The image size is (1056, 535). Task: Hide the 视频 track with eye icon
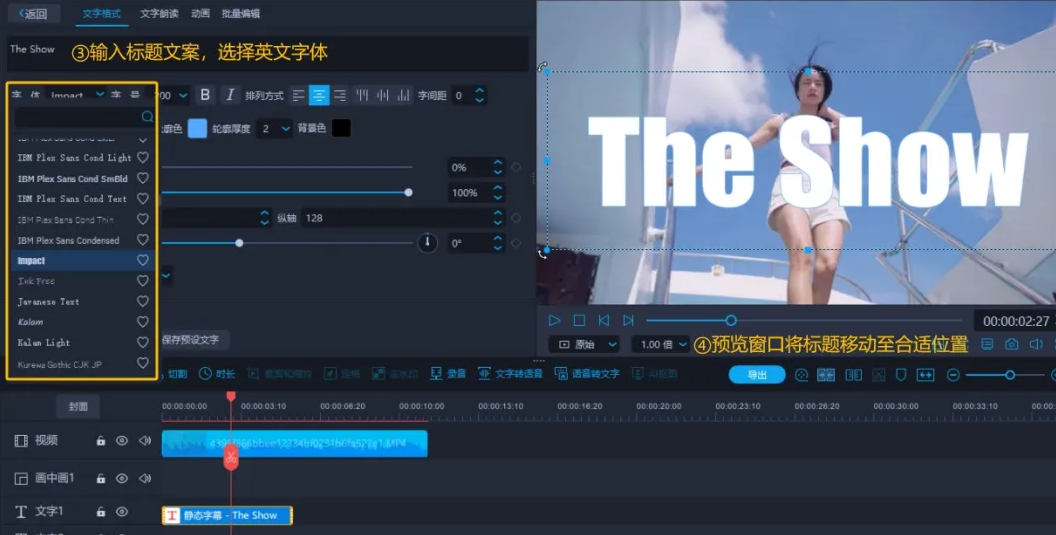[x=122, y=441]
